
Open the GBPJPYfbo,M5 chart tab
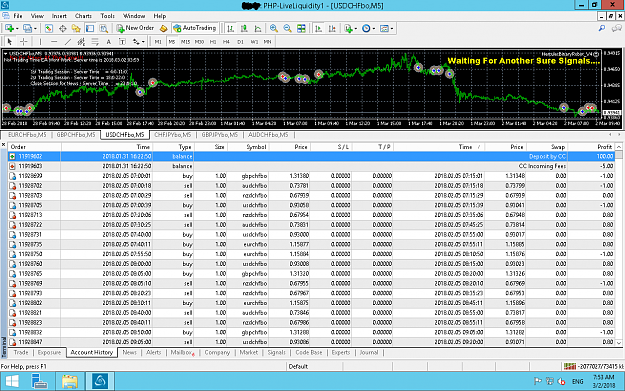coord(220,135)
